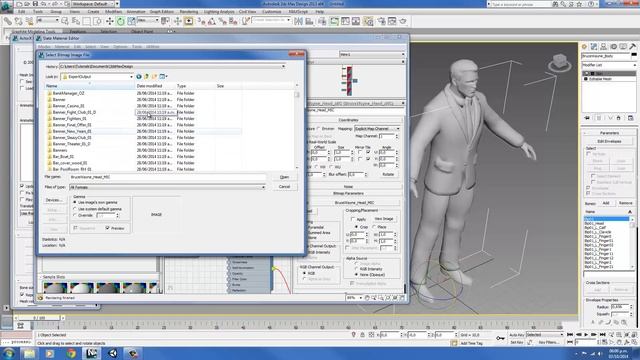This screenshot has height=360, width=640.
Task: Activate the Select and Rotate tool
Action: (120, 21)
